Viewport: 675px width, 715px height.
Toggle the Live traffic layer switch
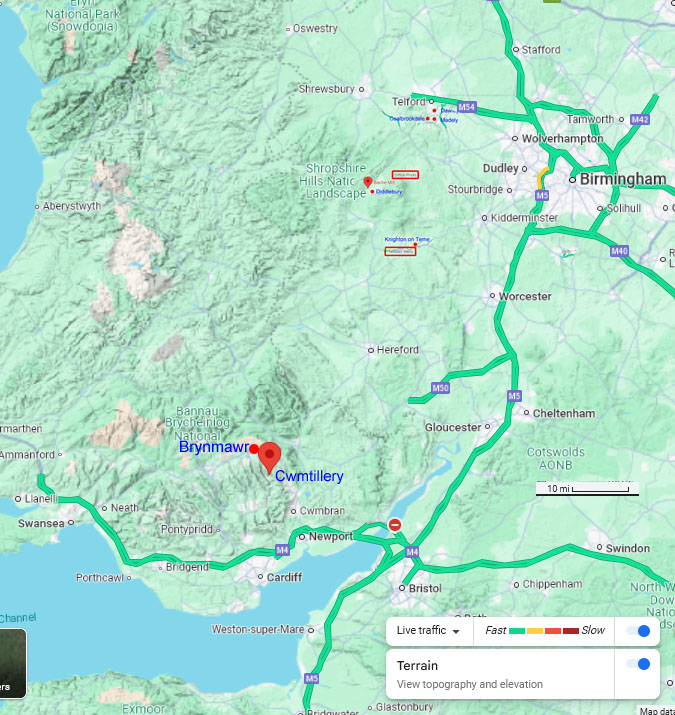click(638, 631)
